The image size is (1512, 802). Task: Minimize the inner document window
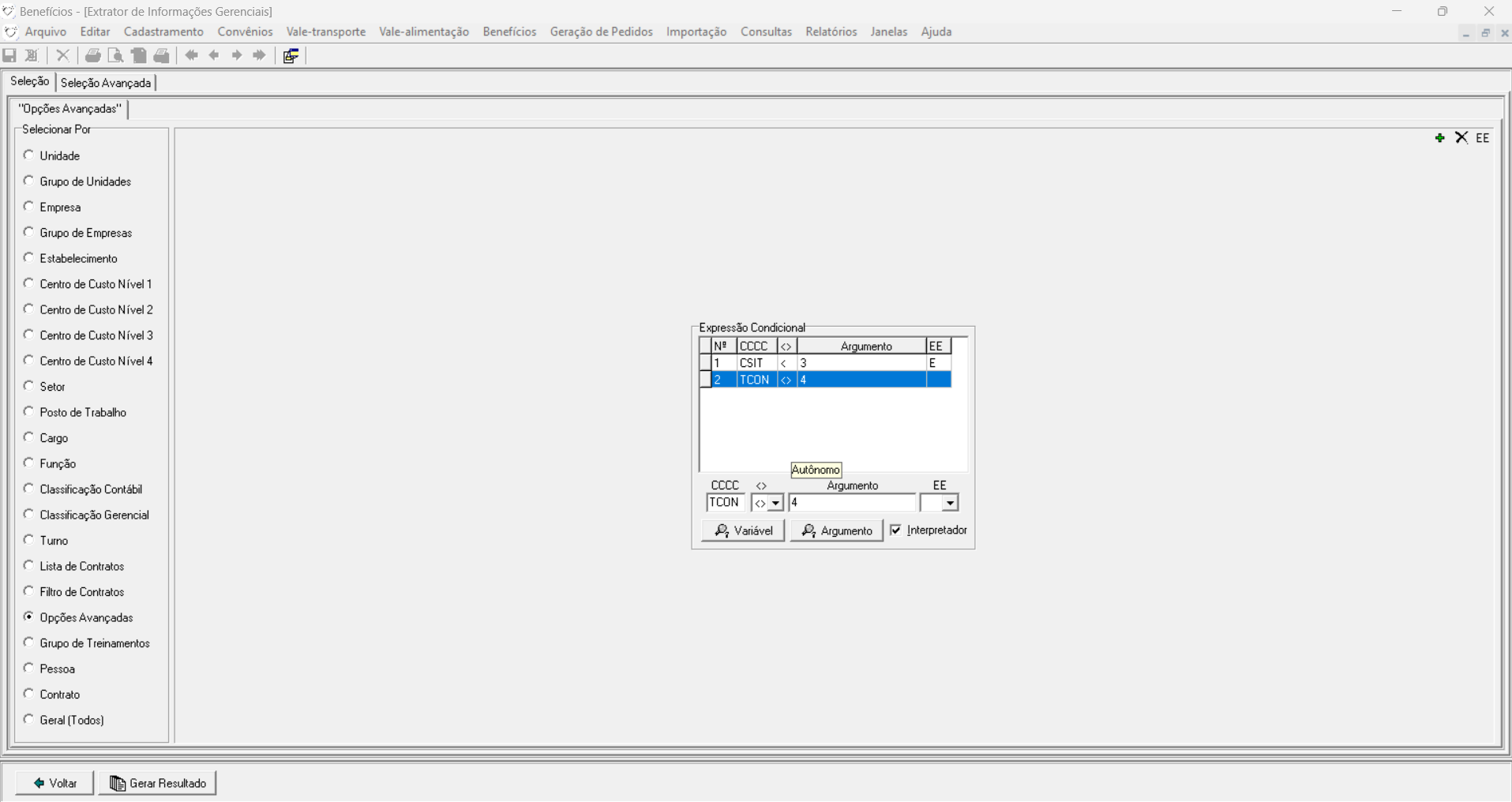coord(1466,33)
